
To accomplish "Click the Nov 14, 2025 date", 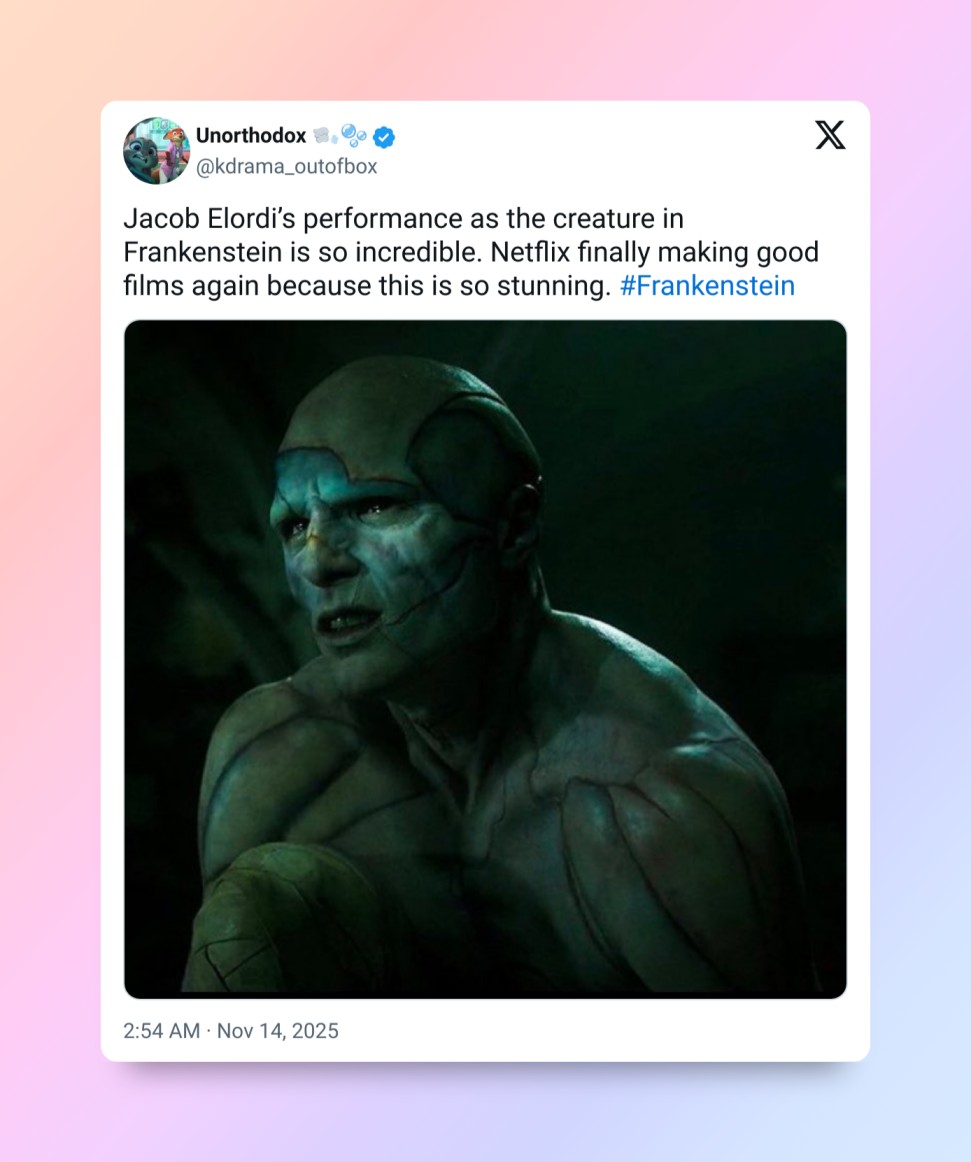I will (278, 1031).
